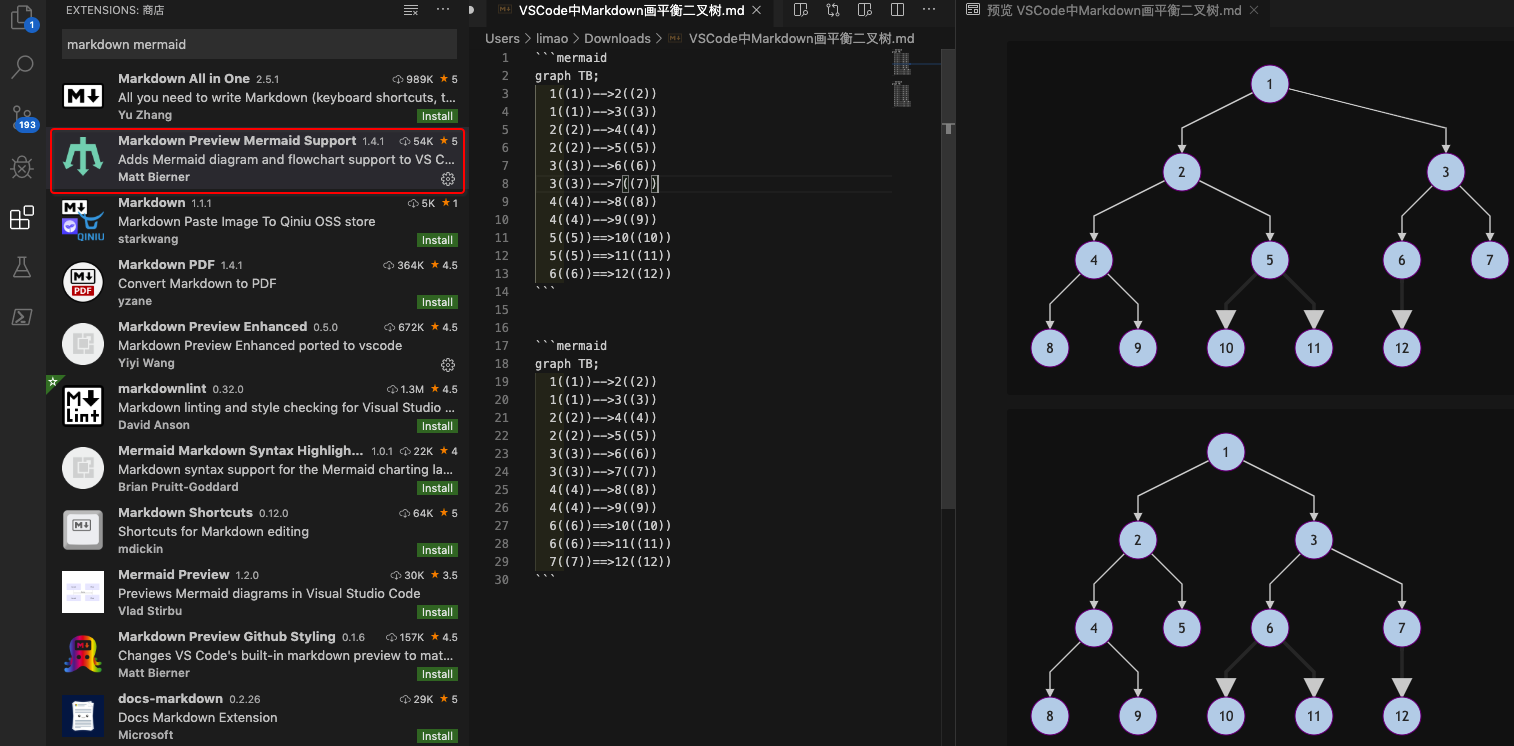Open the Search view in the activity bar
1514x746 pixels.
(22, 68)
